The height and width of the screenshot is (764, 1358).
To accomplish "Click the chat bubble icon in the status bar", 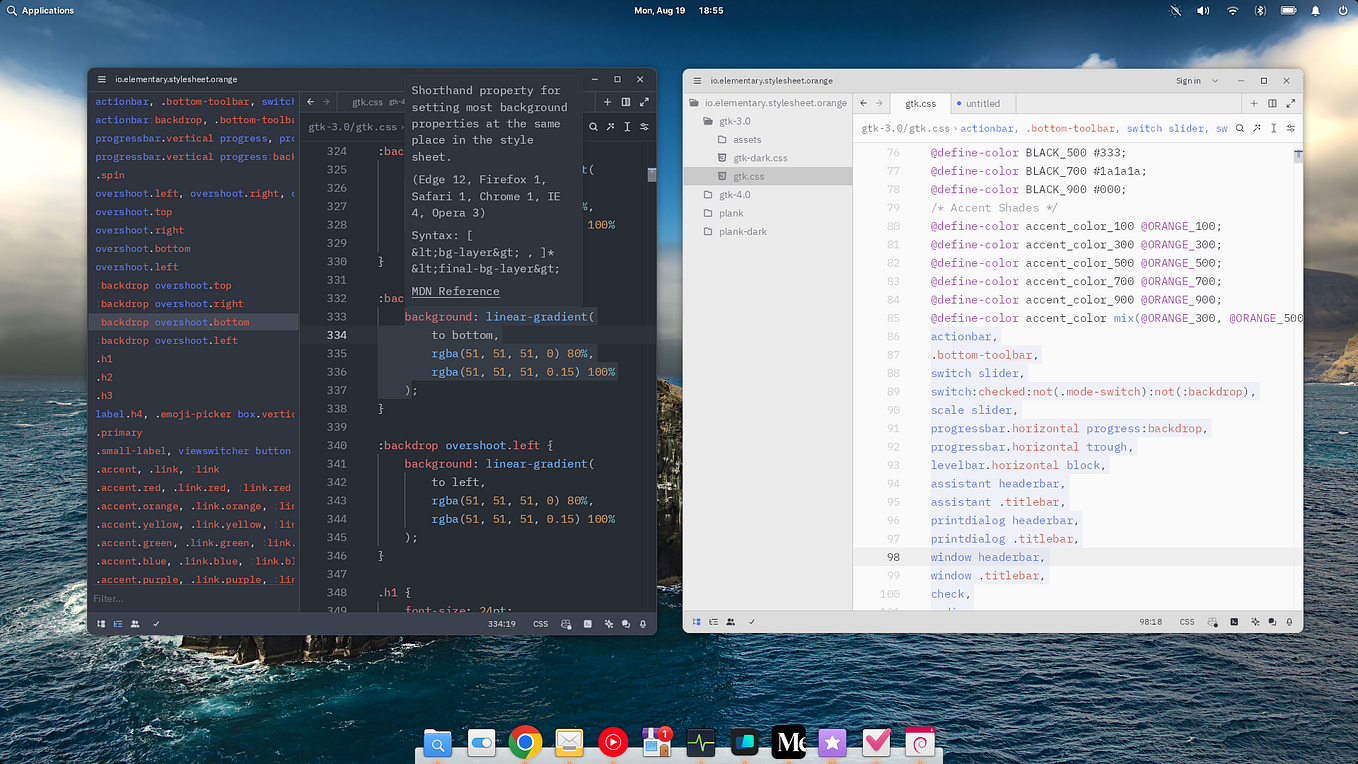I will pos(1272,621).
